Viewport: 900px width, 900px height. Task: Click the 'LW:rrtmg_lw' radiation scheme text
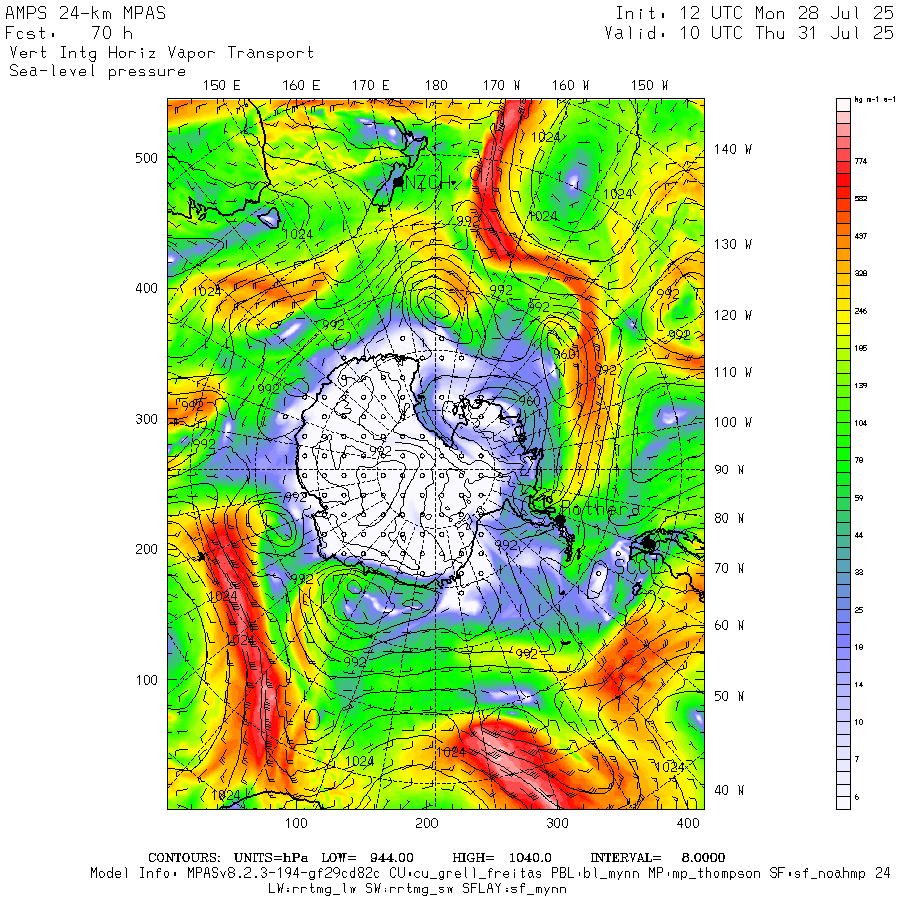[312, 889]
